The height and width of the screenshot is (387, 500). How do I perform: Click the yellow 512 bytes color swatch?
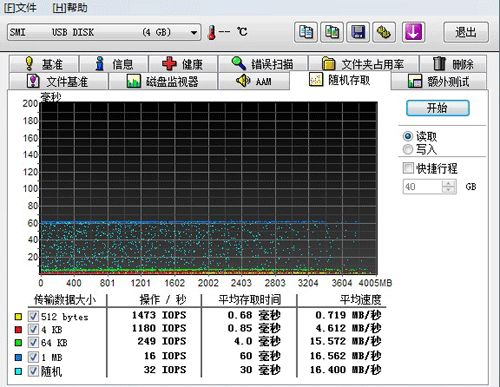click(18, 316)
